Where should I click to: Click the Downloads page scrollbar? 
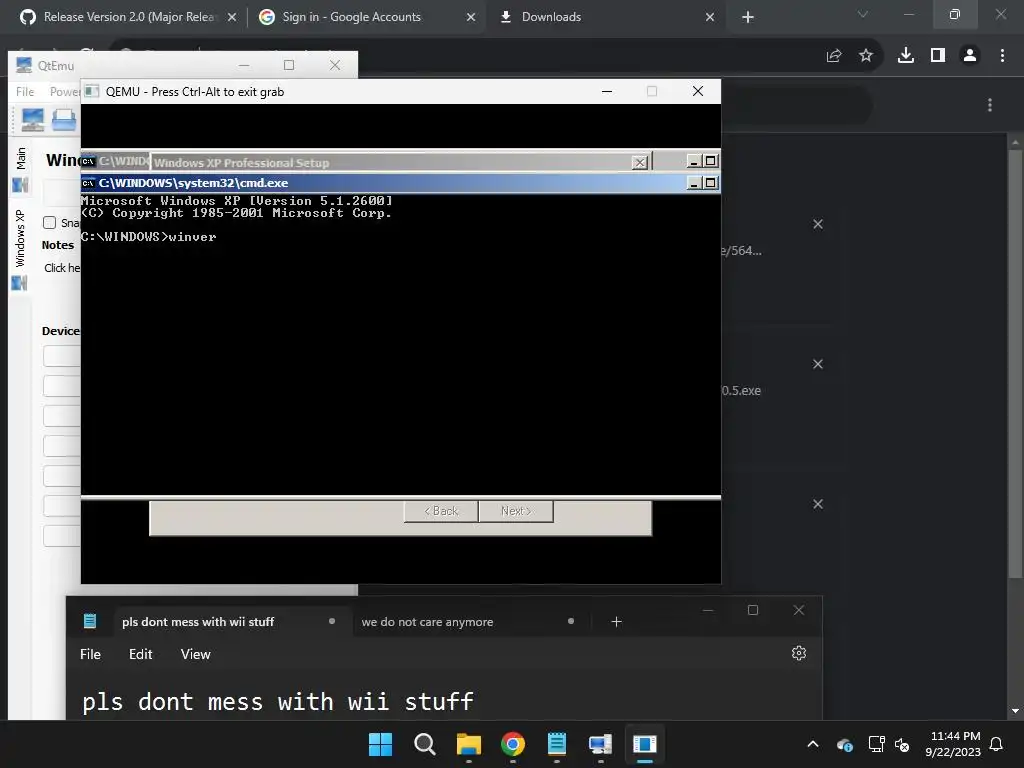click(x=1015, y=363)
